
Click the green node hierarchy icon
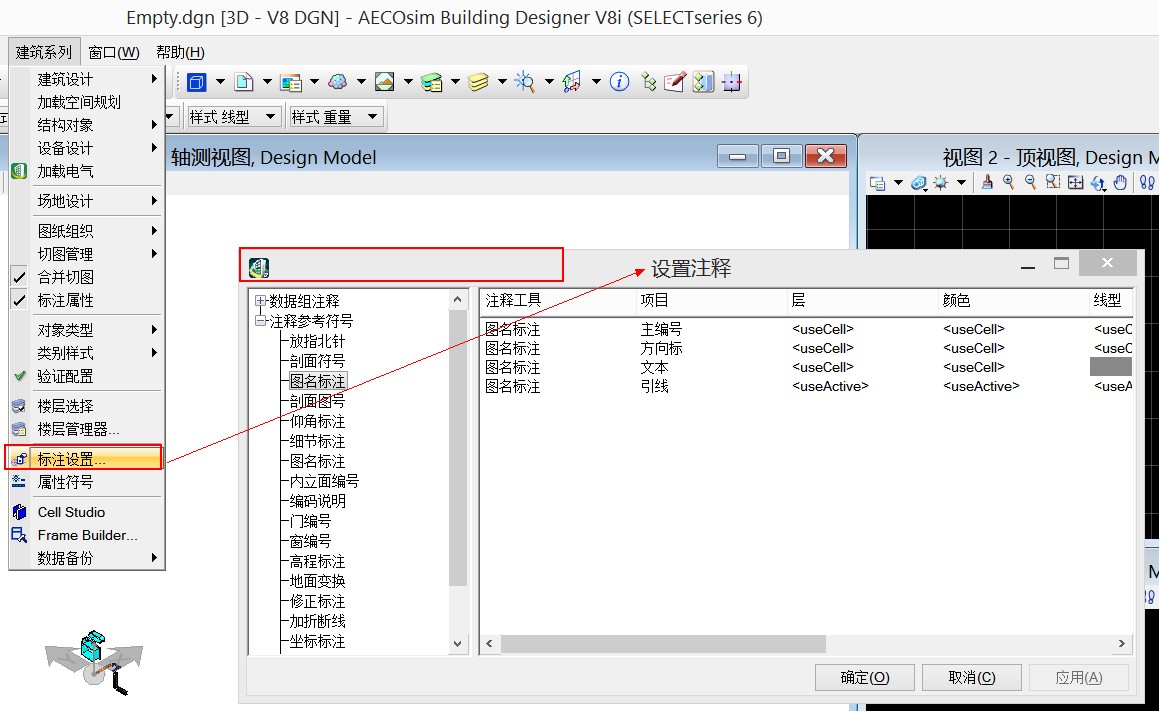[648, 82]
